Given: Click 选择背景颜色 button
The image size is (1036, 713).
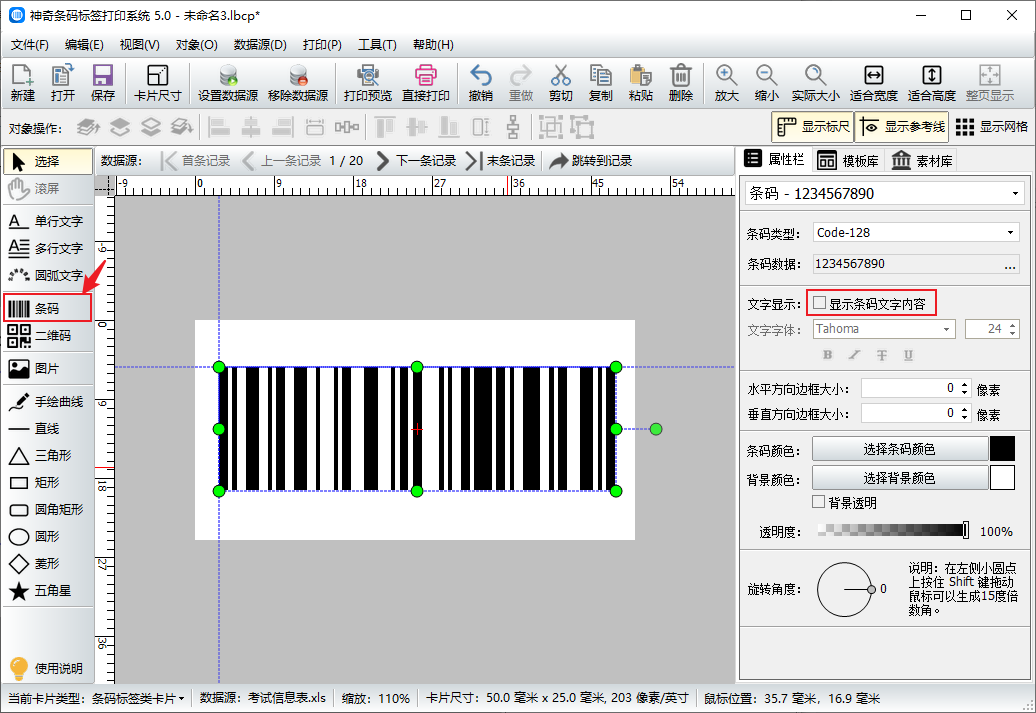Looking at the screenshot, I should [x=899, y=478].
